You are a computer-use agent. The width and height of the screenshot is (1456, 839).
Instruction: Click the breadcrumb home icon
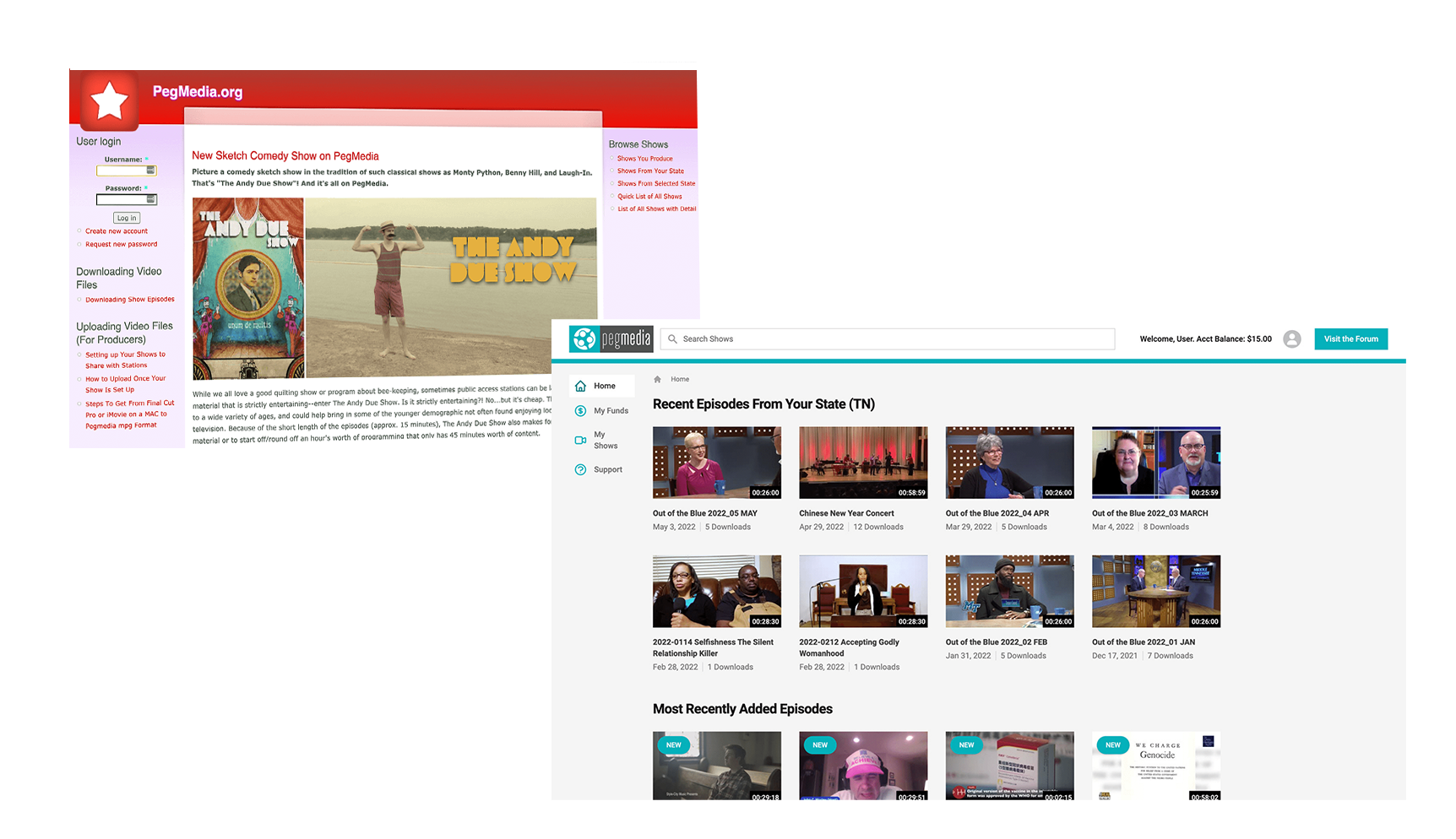[x=658, y=380]
